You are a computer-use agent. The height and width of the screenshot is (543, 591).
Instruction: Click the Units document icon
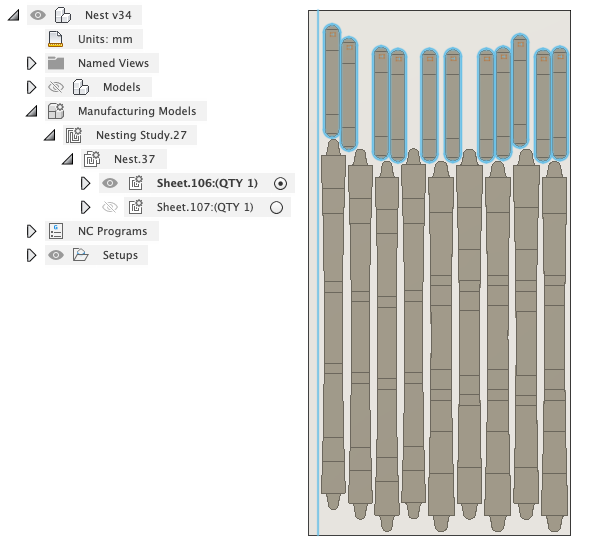pos(55,39)
